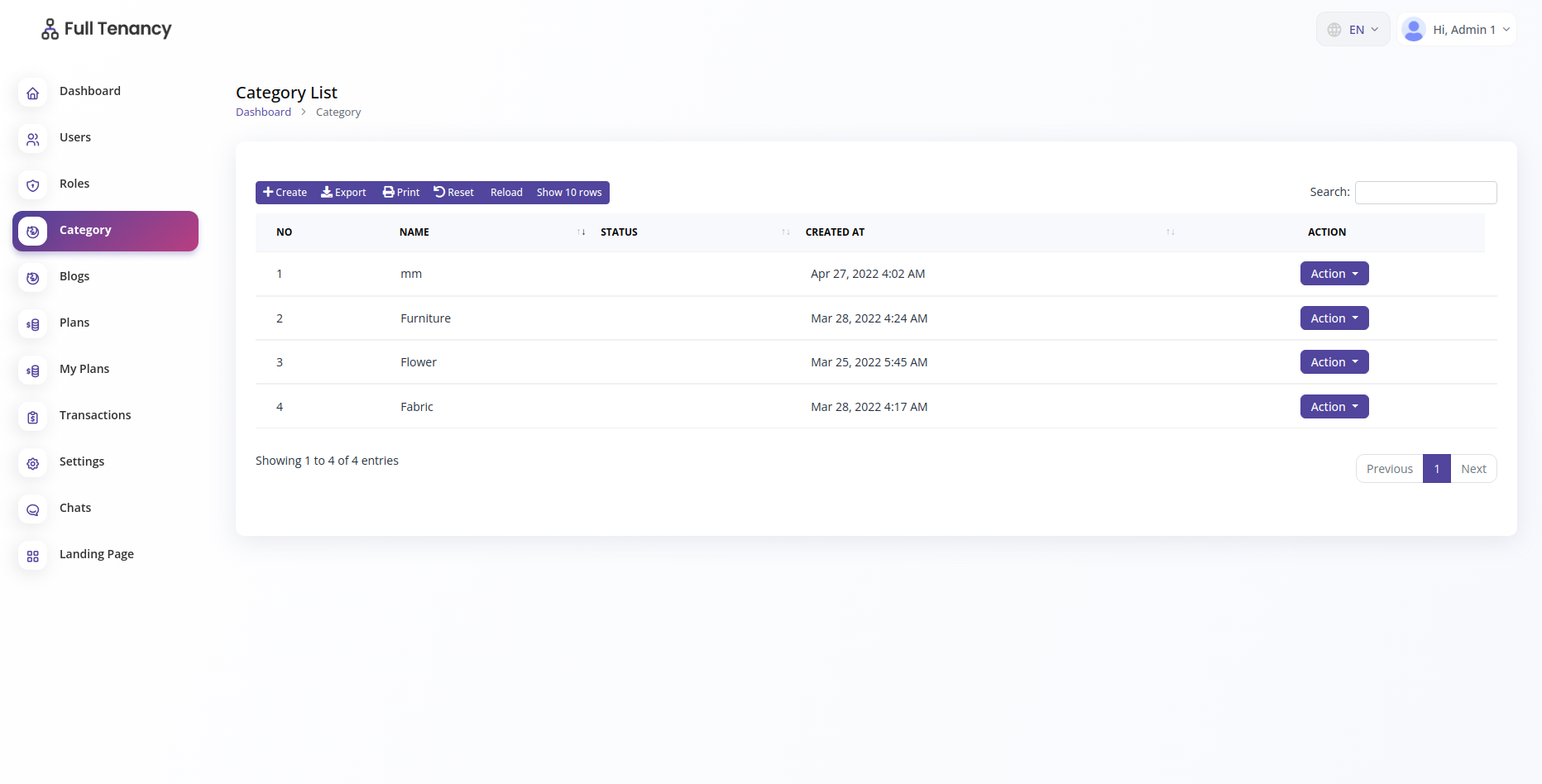Toggle sorting on the CREATED AT column
The width and height of the screenshot is (1542, 784).
[x=1170, y=232]
